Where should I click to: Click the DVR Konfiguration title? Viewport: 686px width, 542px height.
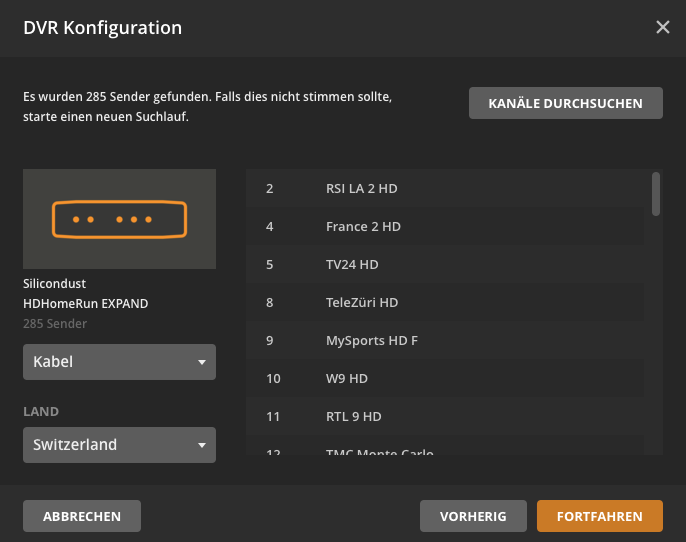tap(102, 28)
